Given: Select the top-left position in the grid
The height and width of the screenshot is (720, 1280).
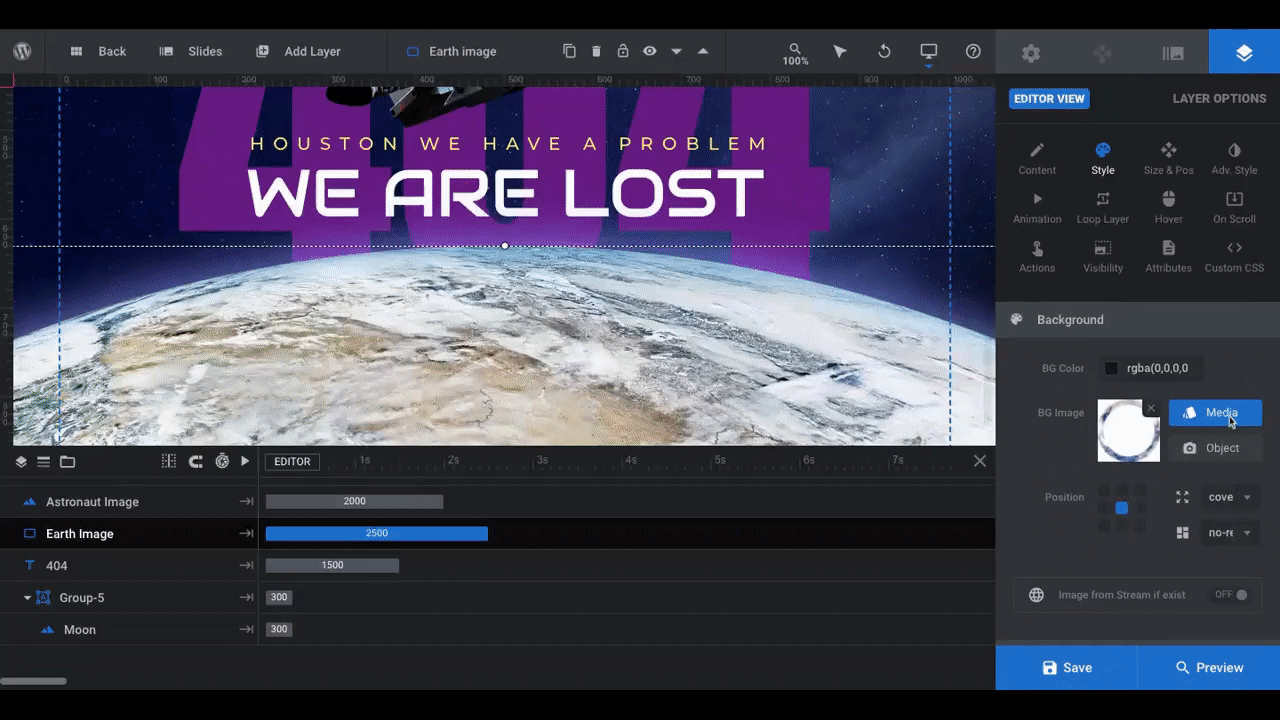Looking at the screenshot, I should pyautogui.click(x=1104, y=491).
